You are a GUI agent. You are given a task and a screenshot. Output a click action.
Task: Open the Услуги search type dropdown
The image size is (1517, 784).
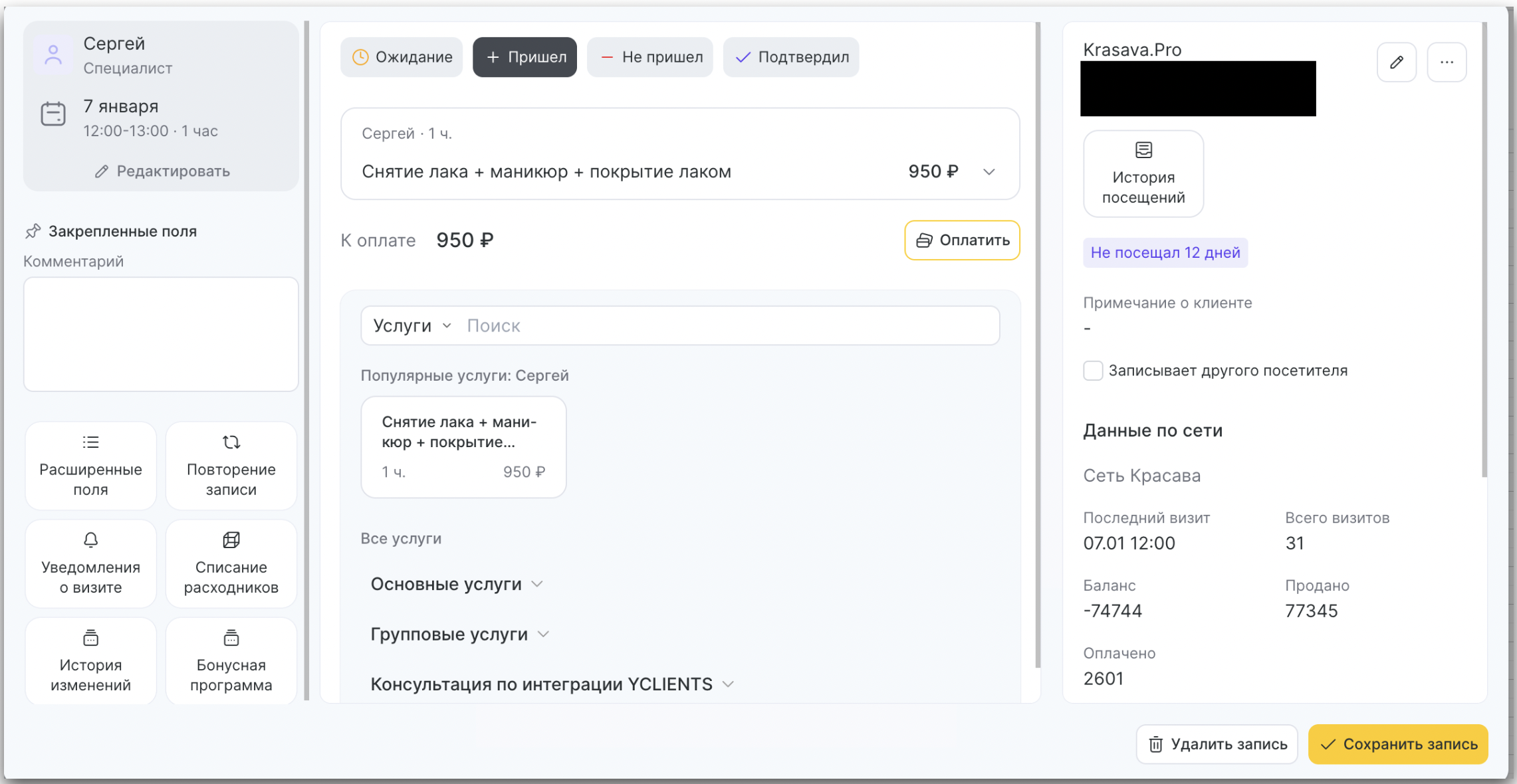[x=412, y=326]
